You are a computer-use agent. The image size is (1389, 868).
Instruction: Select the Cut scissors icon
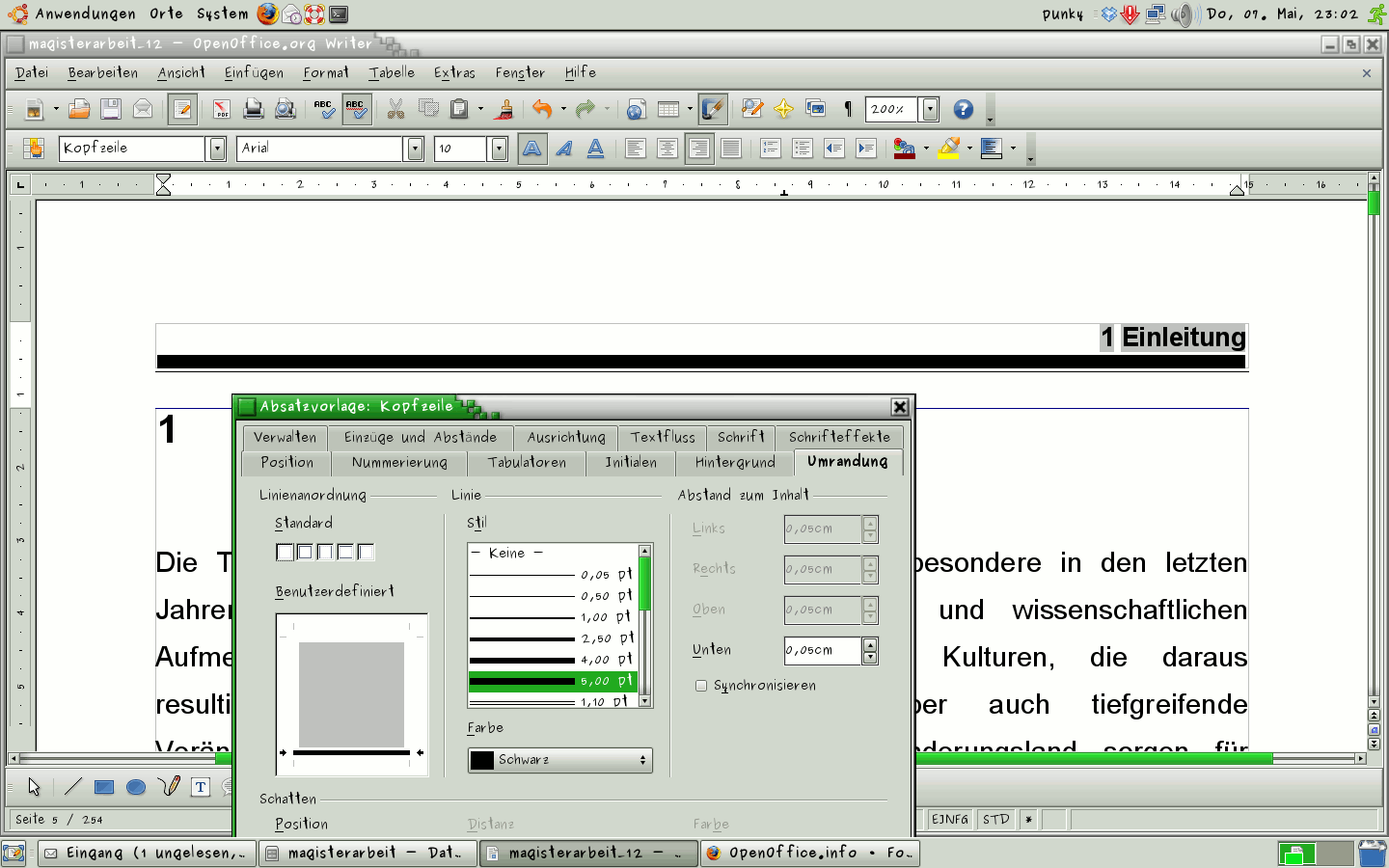395,110
